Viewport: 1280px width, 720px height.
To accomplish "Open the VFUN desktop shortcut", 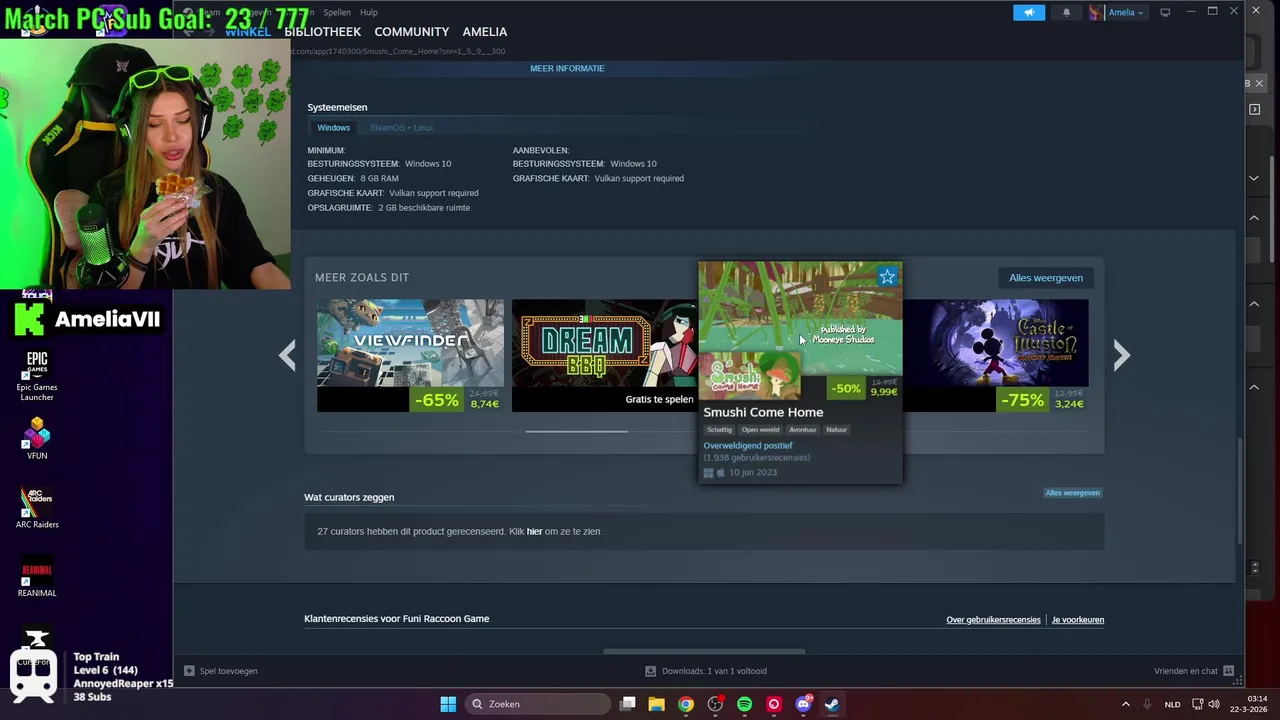I will (37, 438).
